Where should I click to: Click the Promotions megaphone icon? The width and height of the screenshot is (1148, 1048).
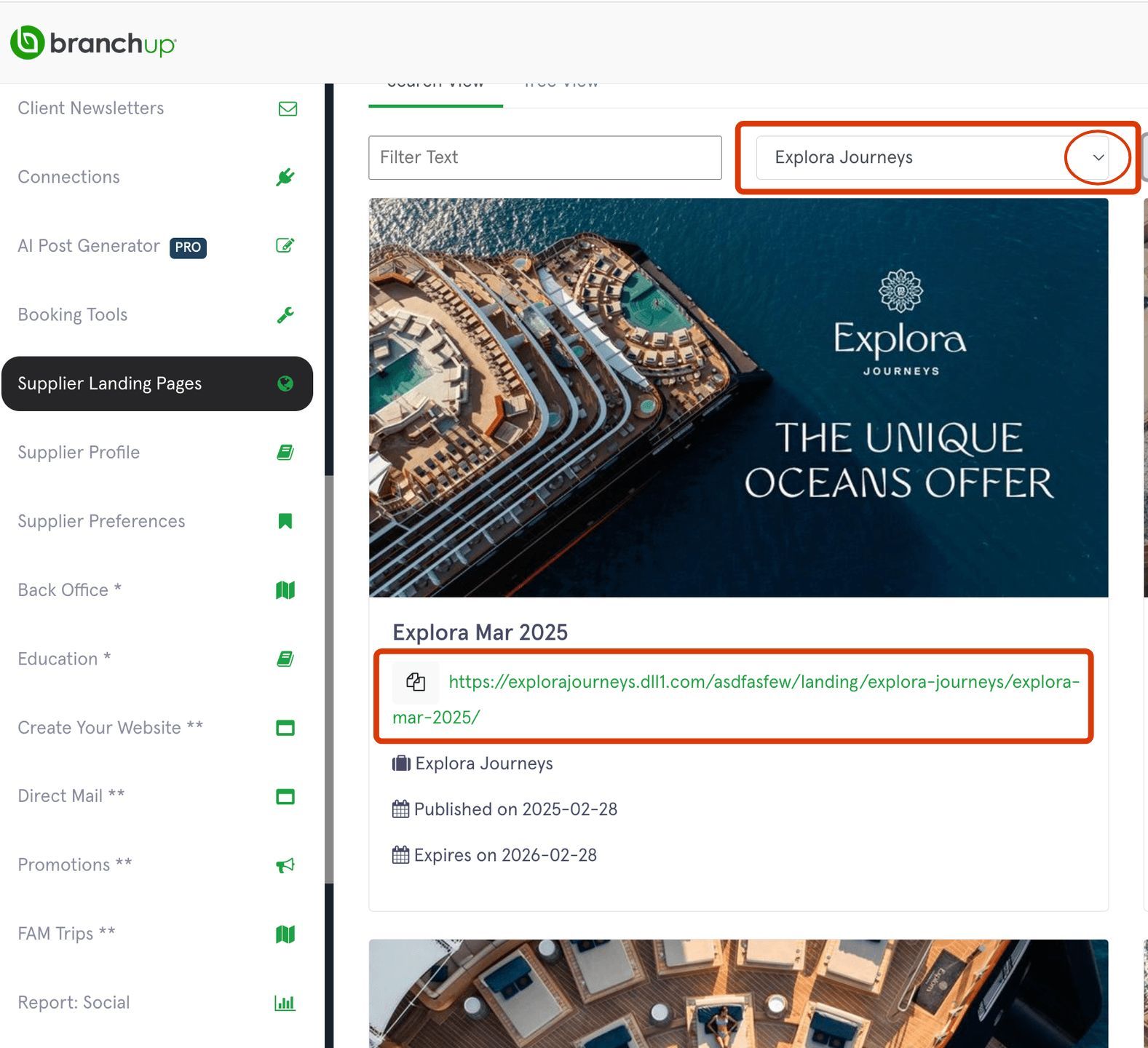(285, 865)
